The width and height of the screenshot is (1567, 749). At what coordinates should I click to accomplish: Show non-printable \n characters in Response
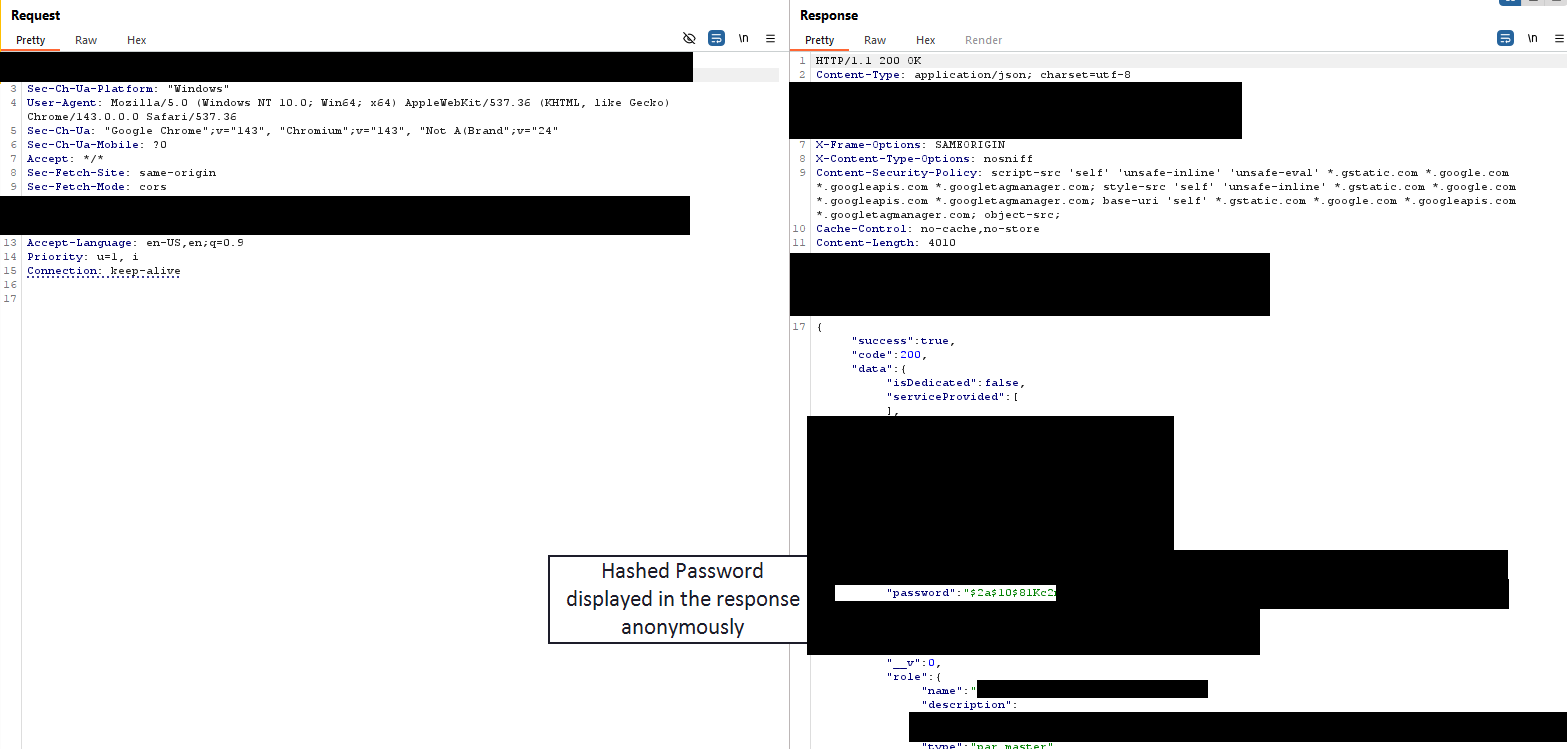[1532, 38]
